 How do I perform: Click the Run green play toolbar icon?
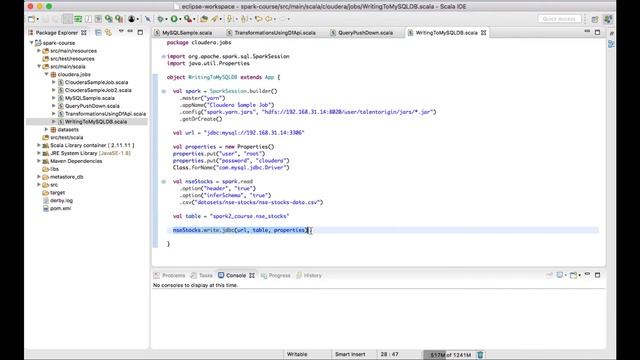tap(174, 19)
